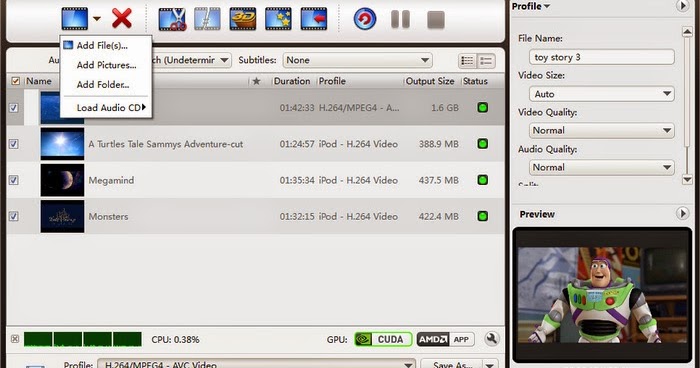Open the Subtitles dropdown showing None

pos(358,60)
